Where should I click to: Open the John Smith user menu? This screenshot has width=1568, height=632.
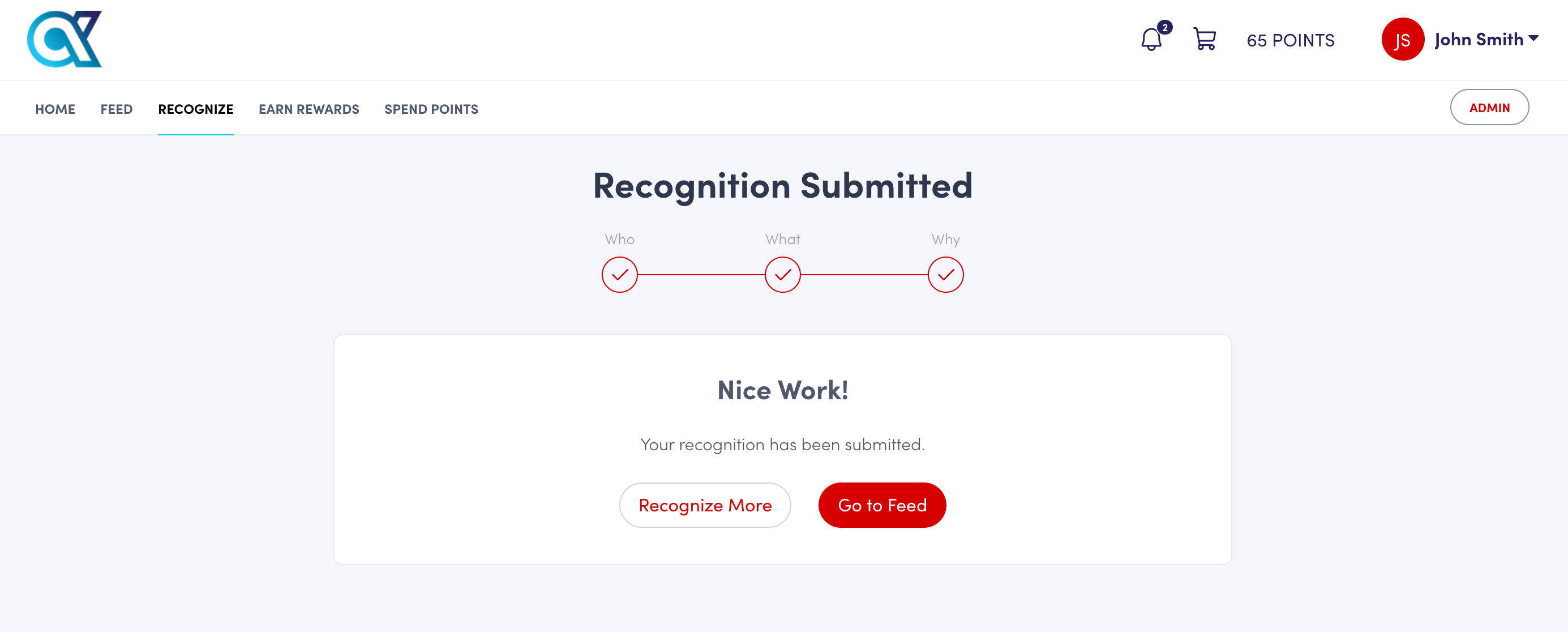point(1479,40)
